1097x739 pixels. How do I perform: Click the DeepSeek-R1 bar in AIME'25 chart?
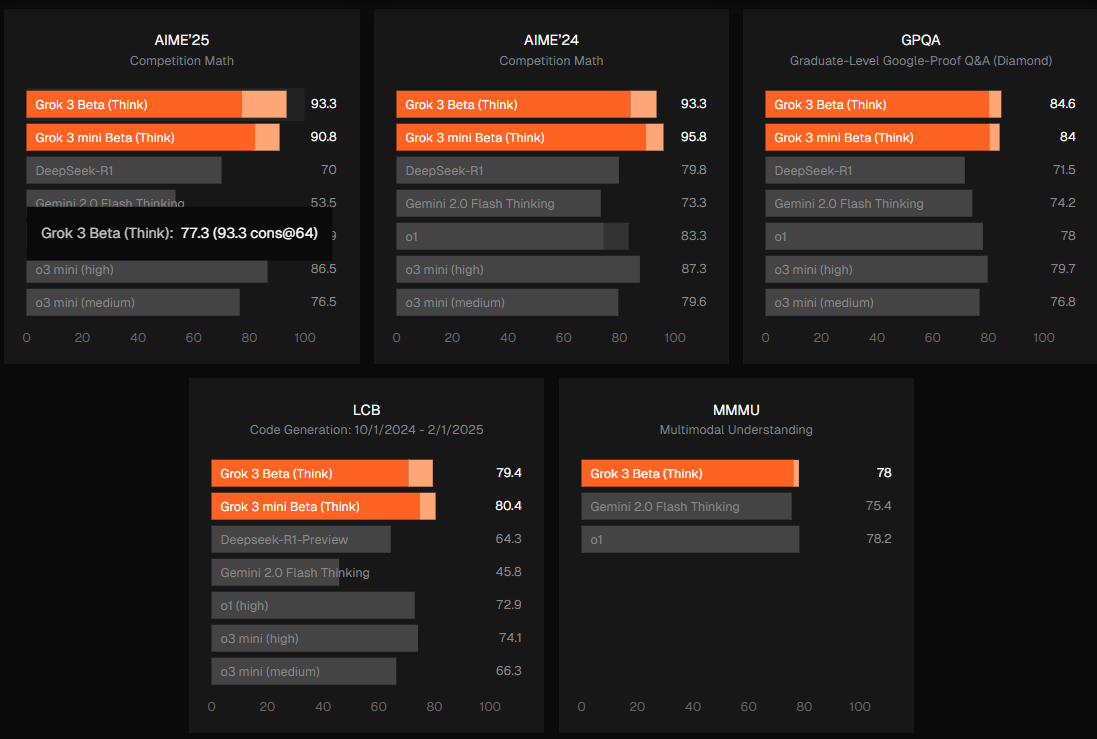click(124, 170)
